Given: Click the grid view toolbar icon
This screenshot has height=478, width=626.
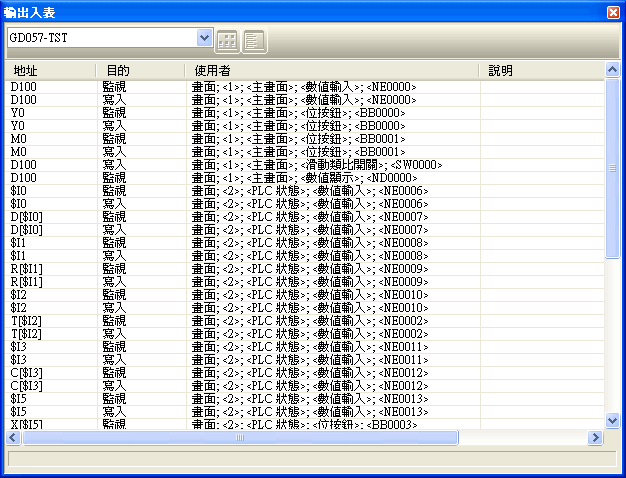Looking at the screenshot, I should pos(228,41).
